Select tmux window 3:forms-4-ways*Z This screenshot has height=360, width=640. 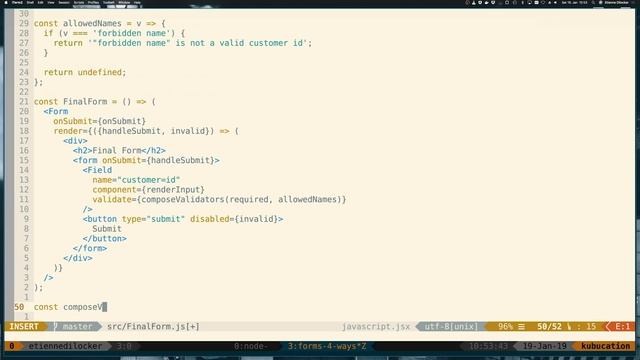[x=327, y=346]
